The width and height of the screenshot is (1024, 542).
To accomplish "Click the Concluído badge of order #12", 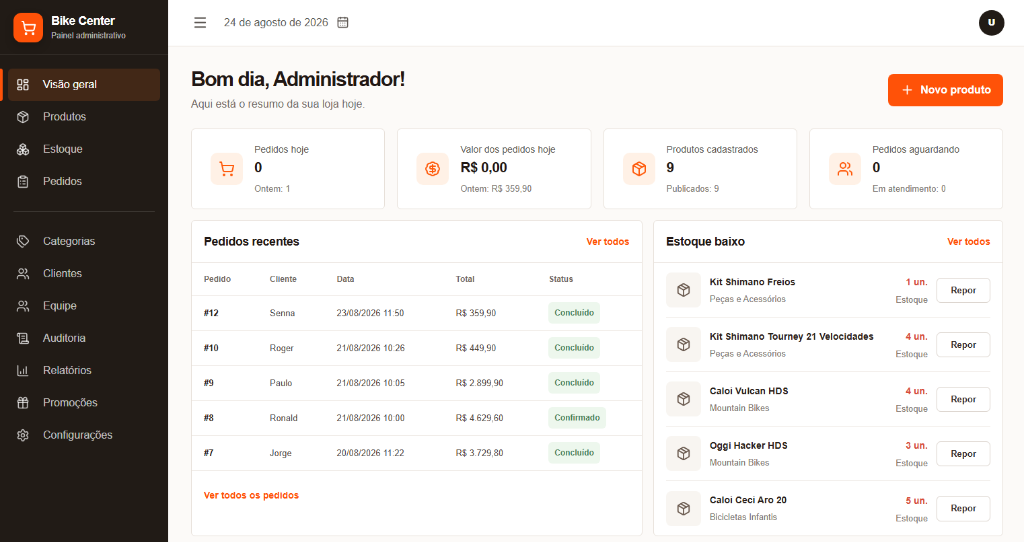I will click(x=574, y=313).
